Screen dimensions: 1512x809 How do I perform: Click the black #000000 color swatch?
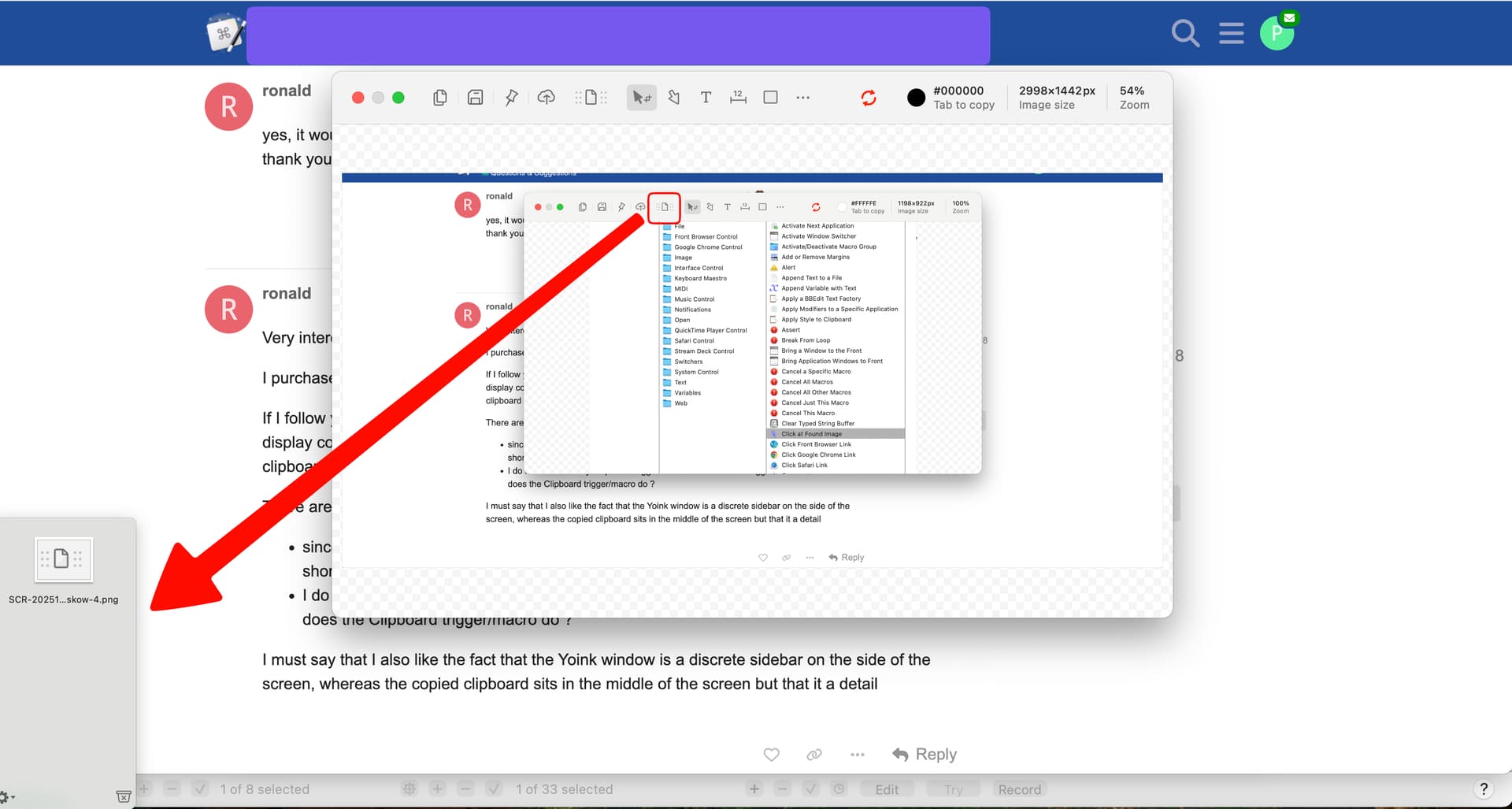click(x=916, y=98)
